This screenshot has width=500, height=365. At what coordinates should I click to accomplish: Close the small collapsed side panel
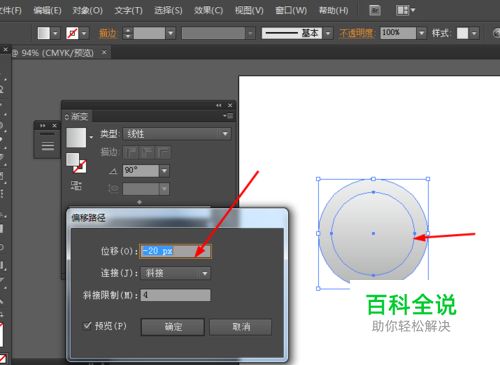54,126
